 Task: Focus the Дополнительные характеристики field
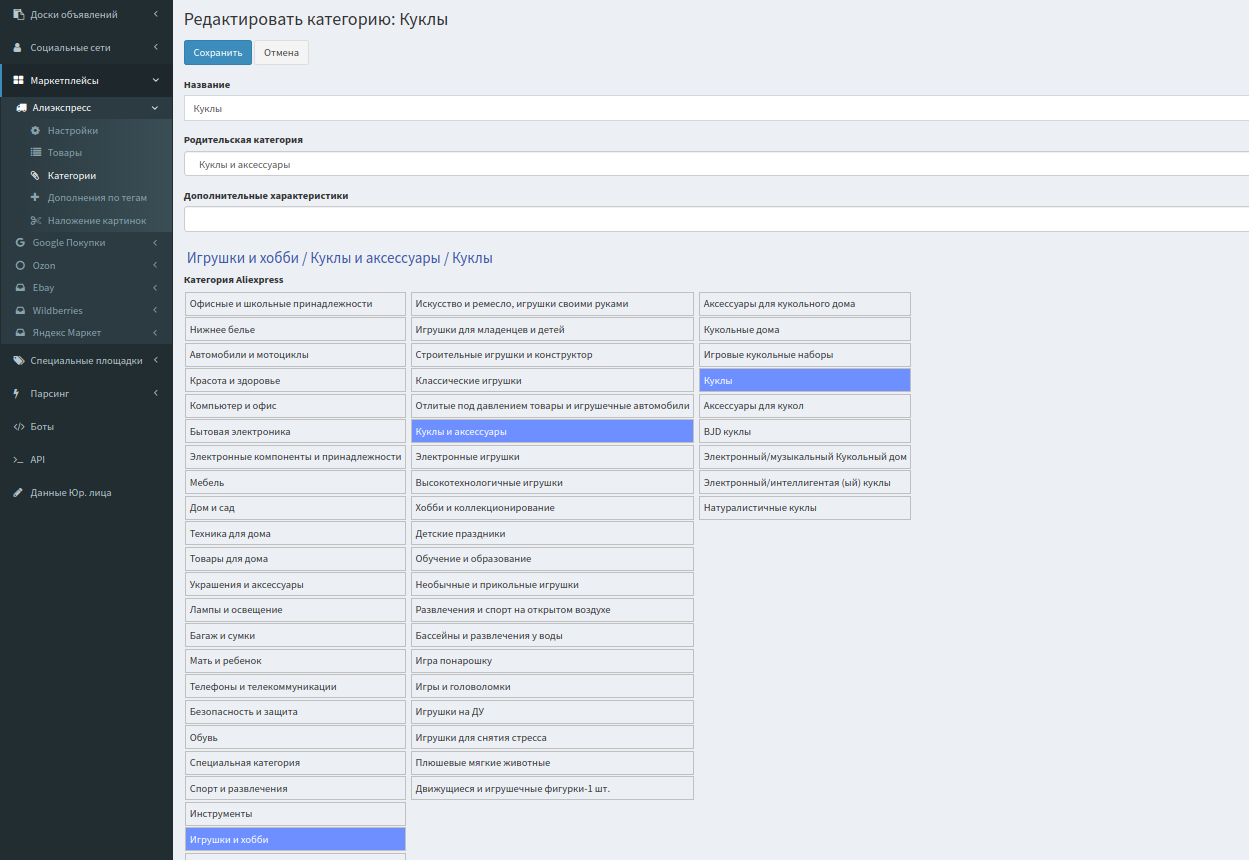pyautogui.click(x=716, y=219)
